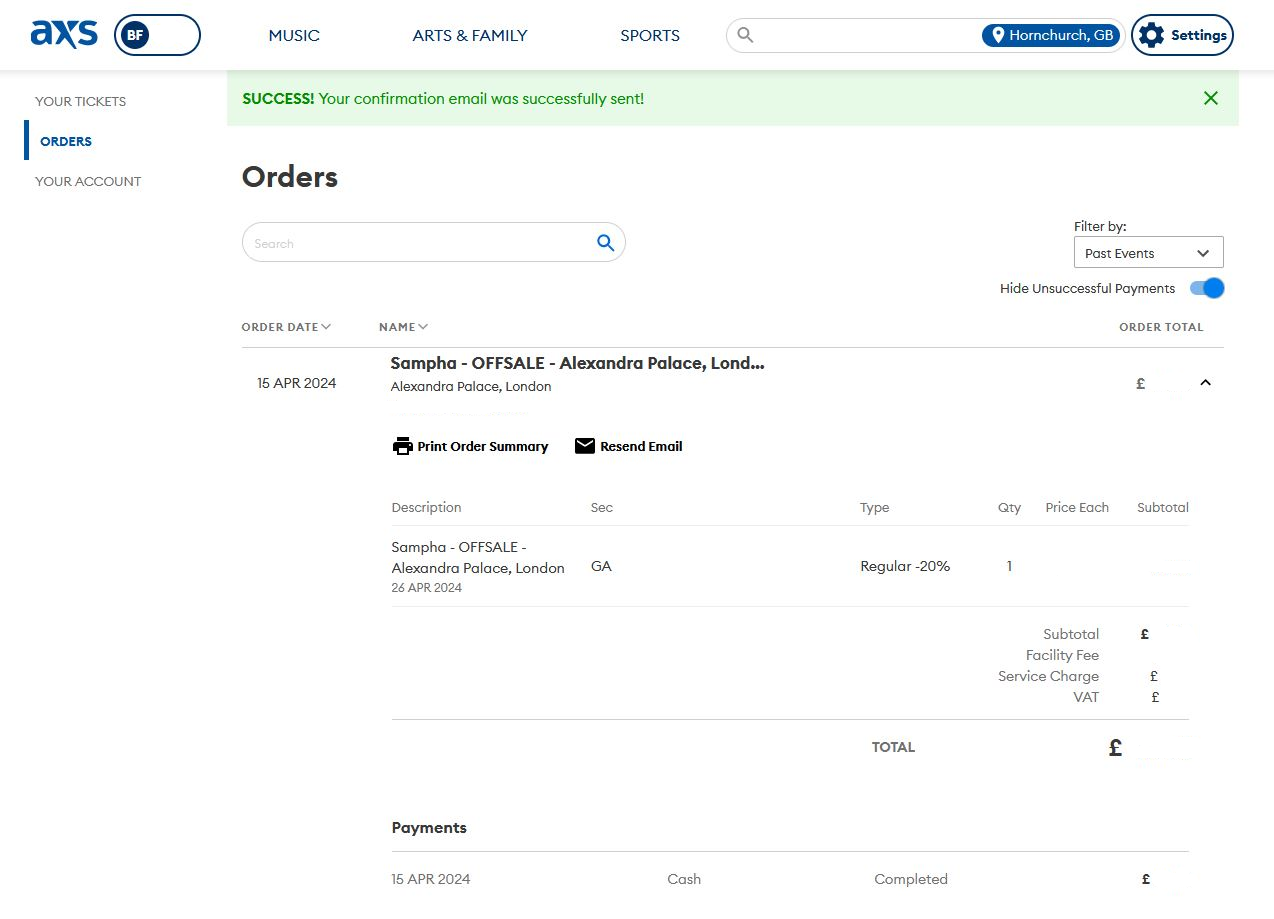Viewport: 1274px width, 919px height.
Task: Click the Type column header
Action: [x=874, y=507]
